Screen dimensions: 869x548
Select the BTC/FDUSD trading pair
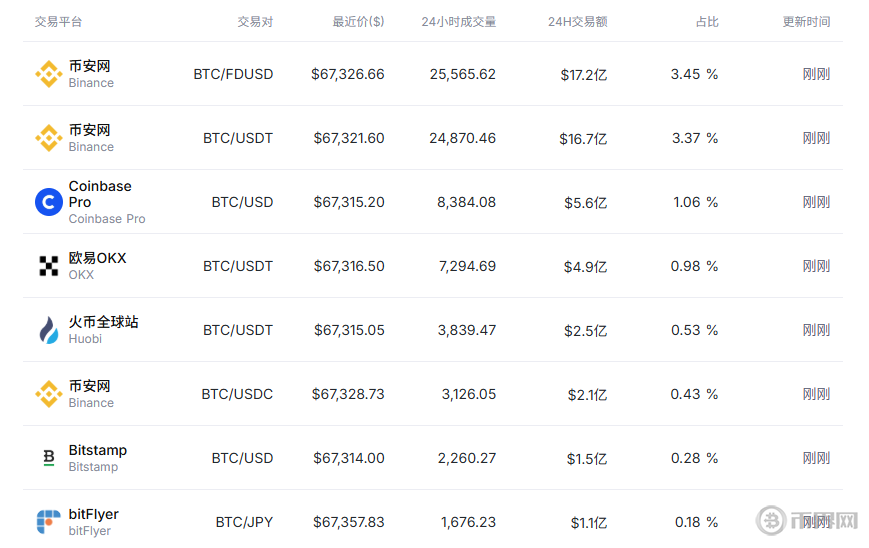[x=233, y=74]
